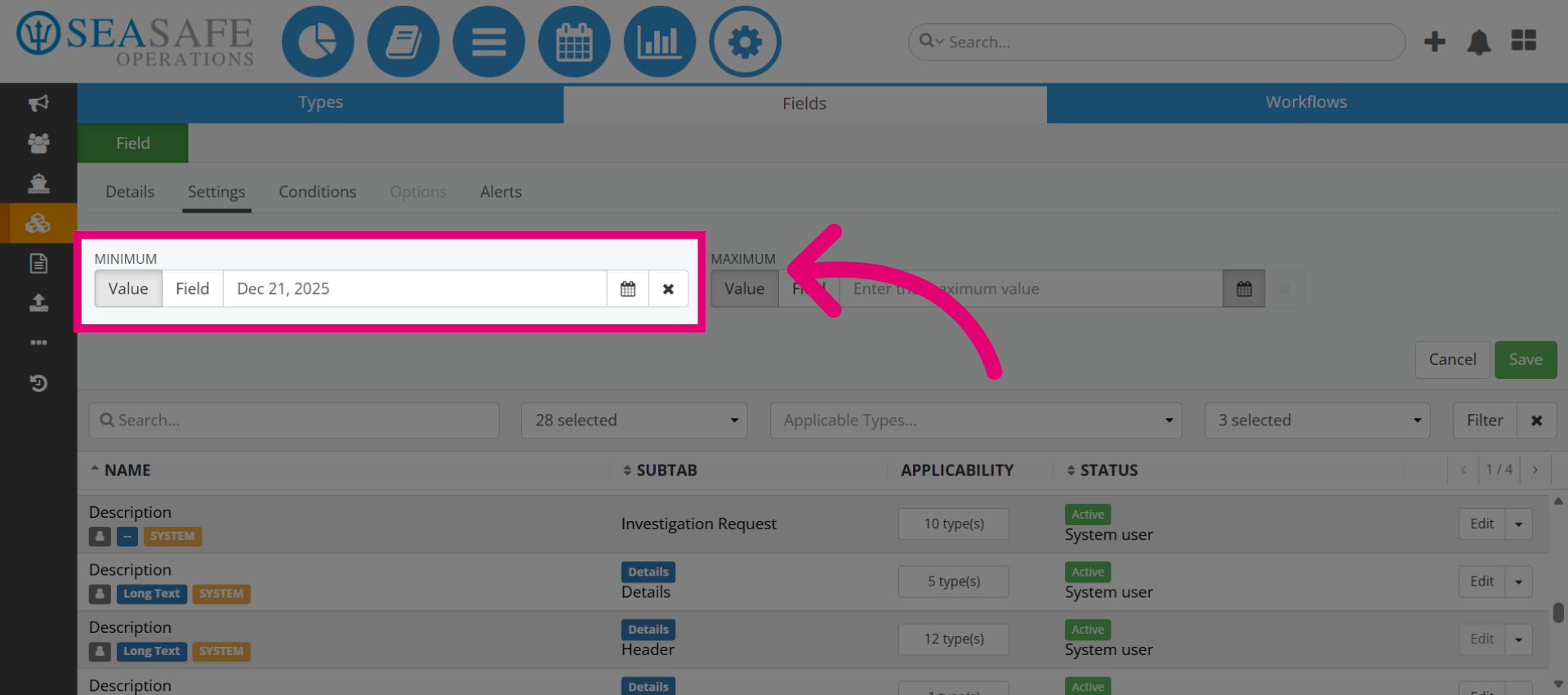Sort by NAME column

(120, 470)
